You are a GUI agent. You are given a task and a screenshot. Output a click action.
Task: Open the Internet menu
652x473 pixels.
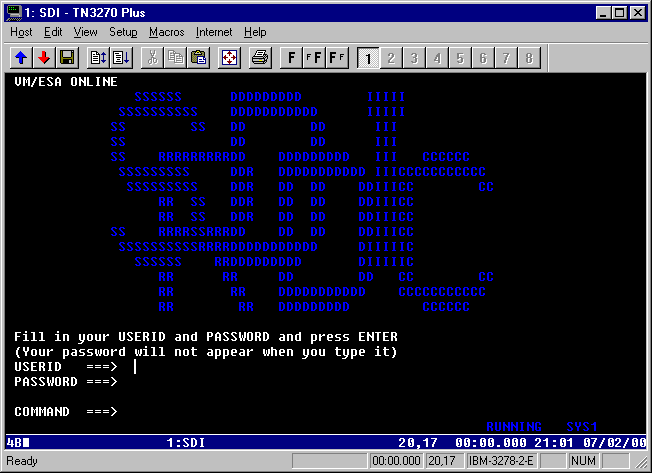click(214, 32)
